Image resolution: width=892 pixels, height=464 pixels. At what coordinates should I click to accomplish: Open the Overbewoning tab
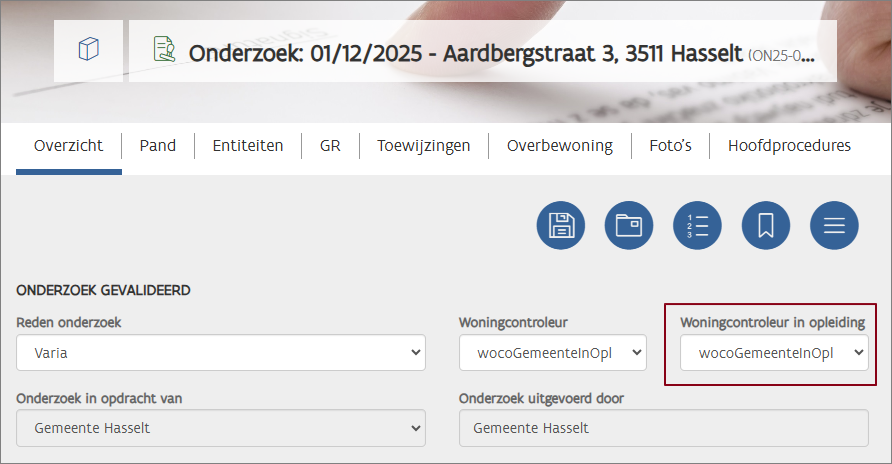click(x=560, y=146)
